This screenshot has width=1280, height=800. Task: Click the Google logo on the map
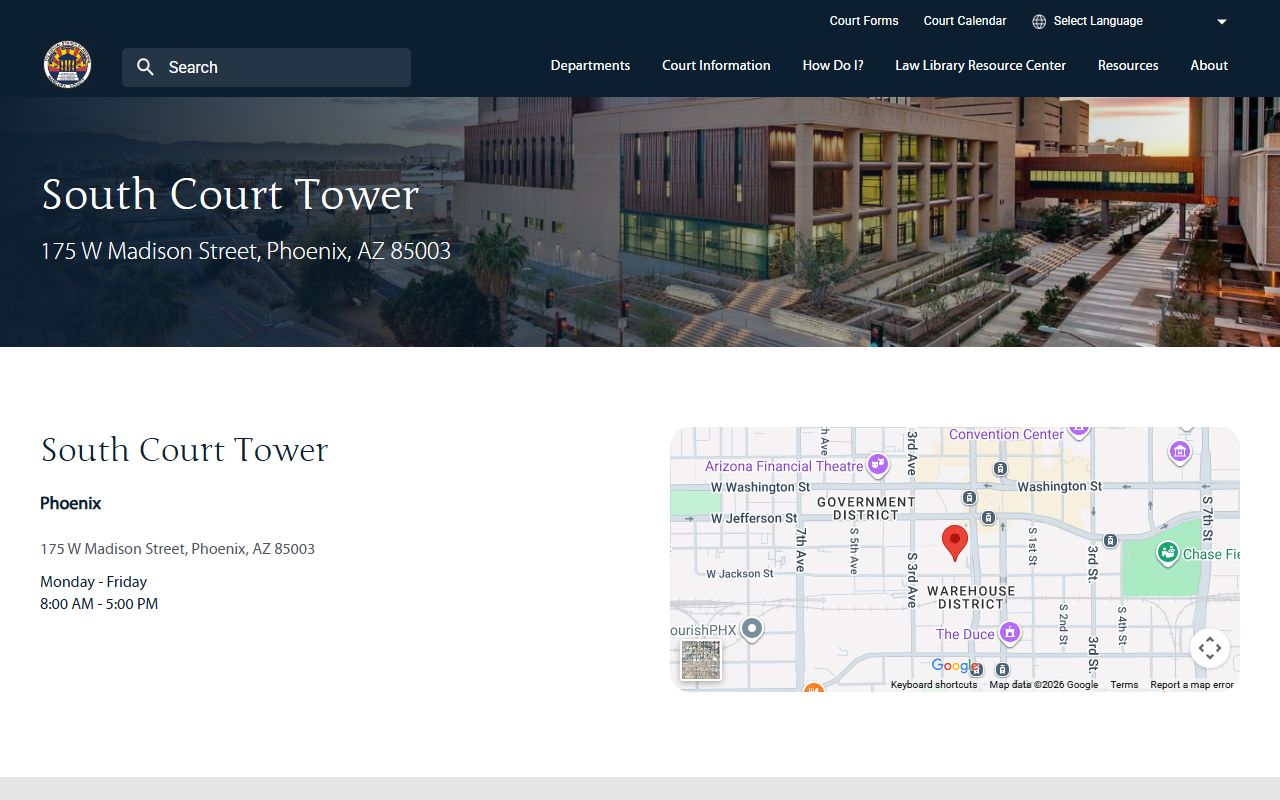(955, 666)
